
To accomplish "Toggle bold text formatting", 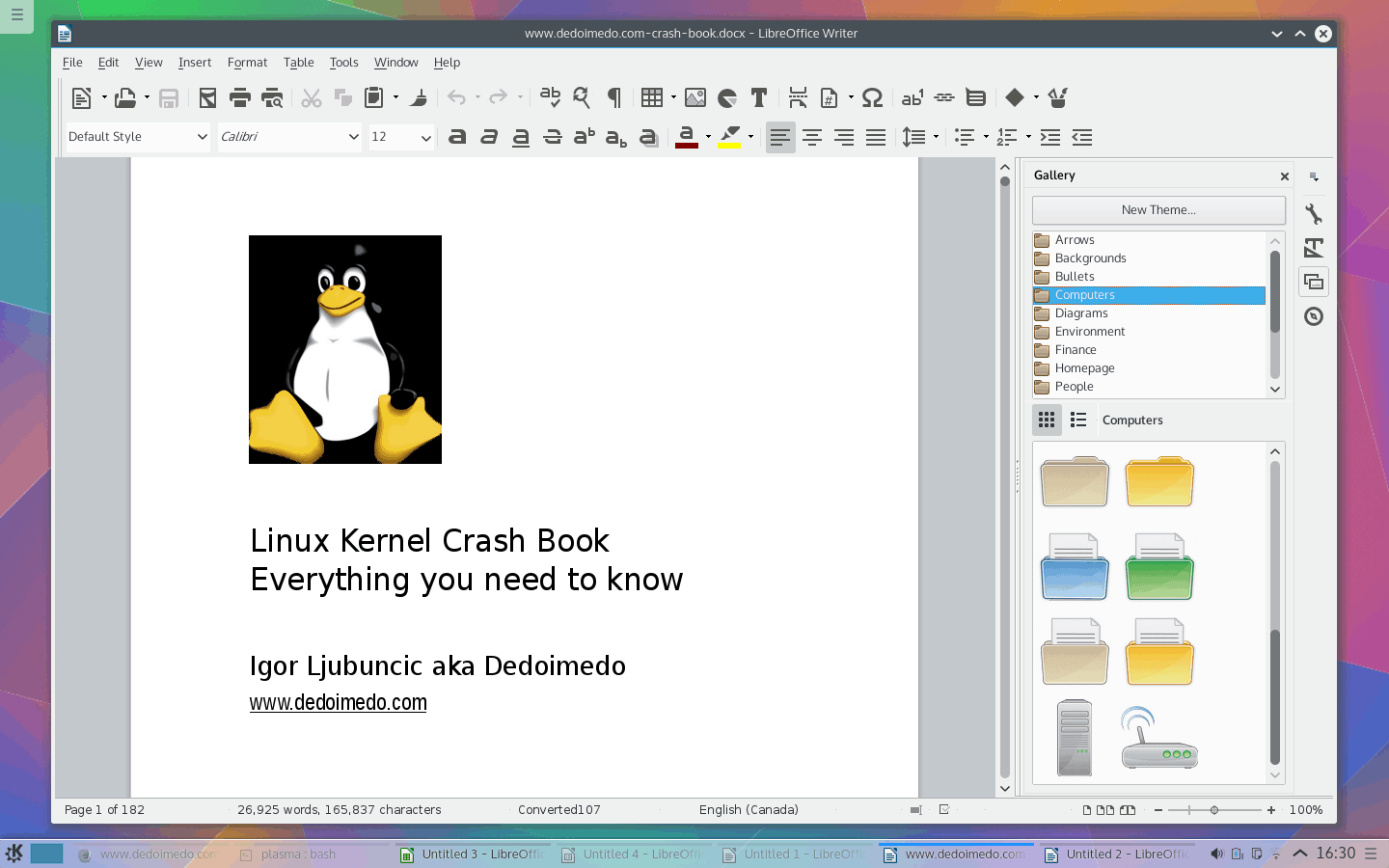I will point(457,137).
